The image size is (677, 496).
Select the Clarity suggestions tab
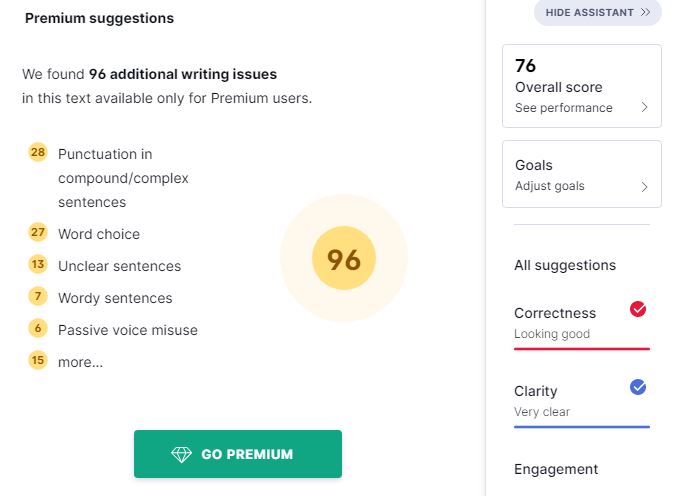[582, 401]
